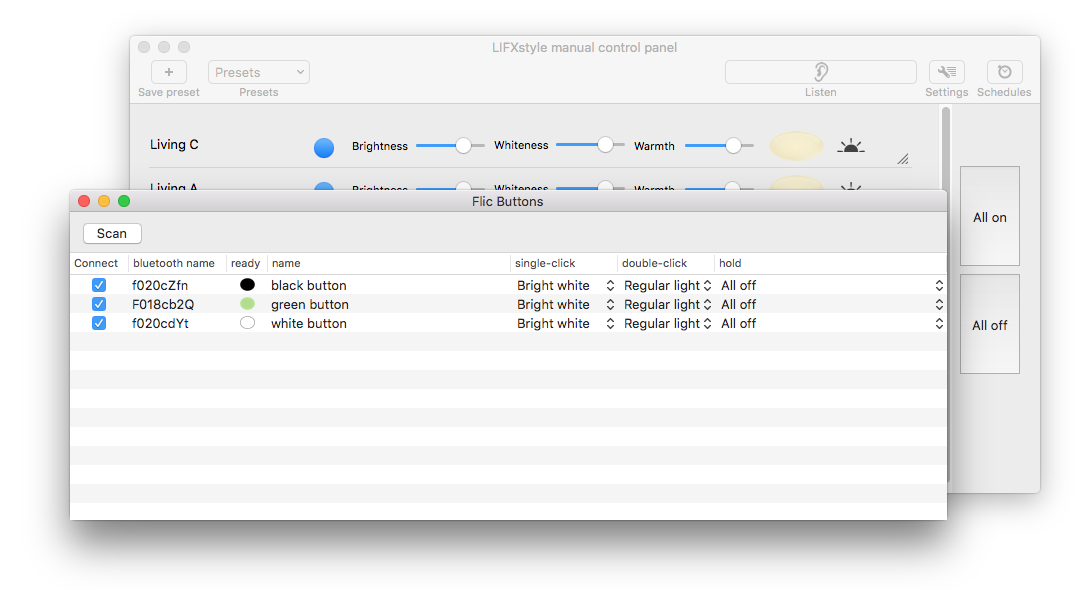Image resolution: width=1088 pixels, height=590 pixels.
Task: Open single-click dropdown for white button
Action: 566,323
